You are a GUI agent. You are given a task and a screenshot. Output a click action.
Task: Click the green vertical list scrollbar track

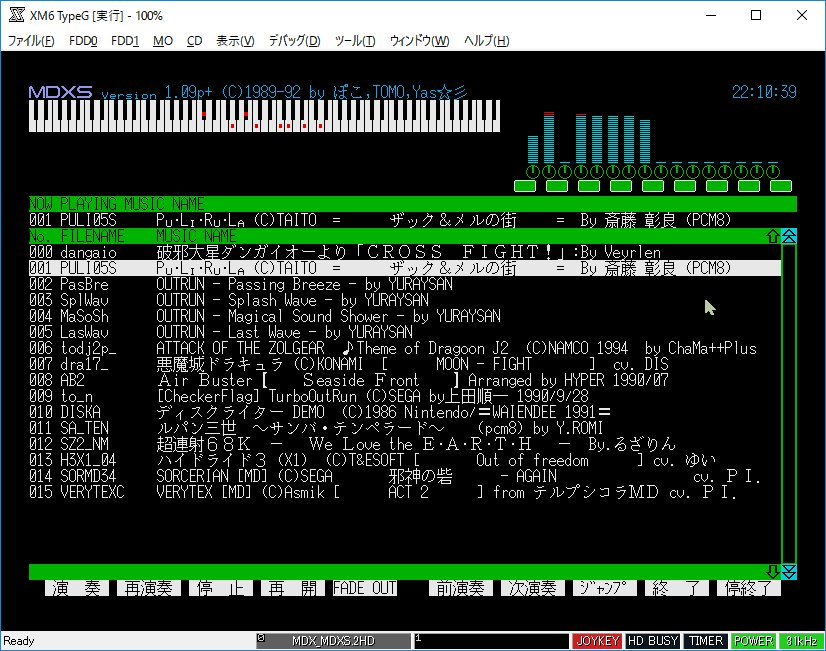pyautogui.click(x=789, y=404)
